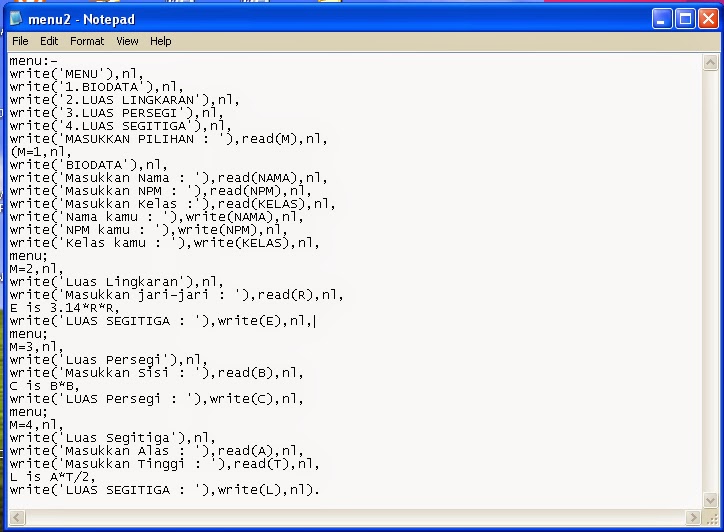Image resolution: width=724 pixels, height=532 pixels.
Task: Click the line 'M=3,nl,'
Action: (x=36, y=346)
